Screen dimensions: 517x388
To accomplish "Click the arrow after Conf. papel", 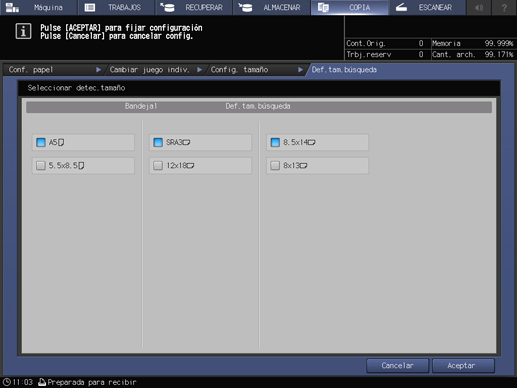I will 98,70.
